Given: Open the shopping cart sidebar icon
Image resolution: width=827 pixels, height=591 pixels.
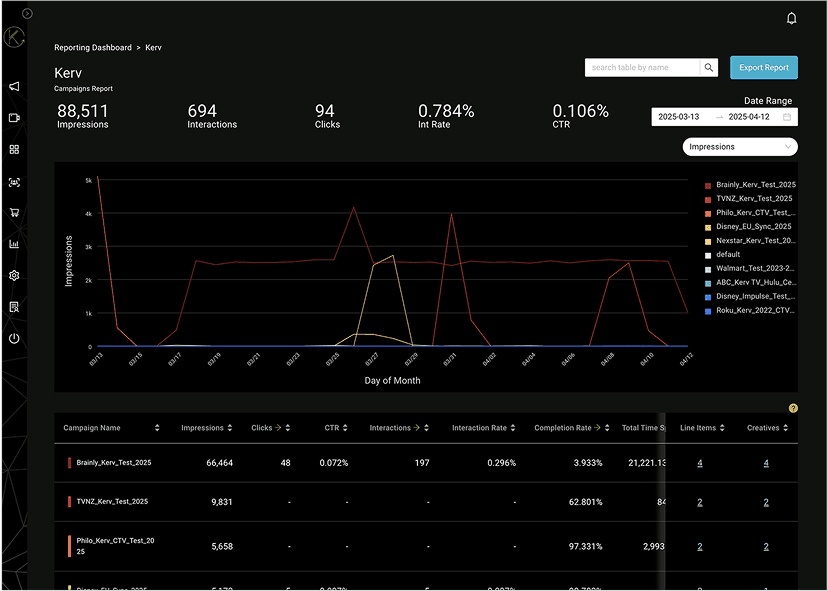Looking at the screenshot, I should coord(14,212).
